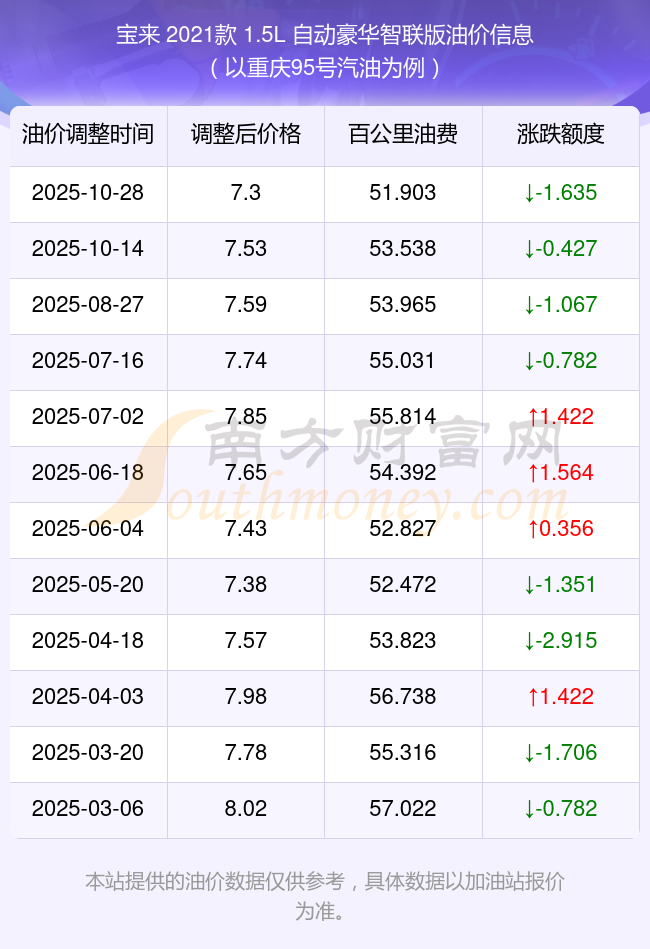Click the price 8.02
650x949 pixels.
coord(246,809)
